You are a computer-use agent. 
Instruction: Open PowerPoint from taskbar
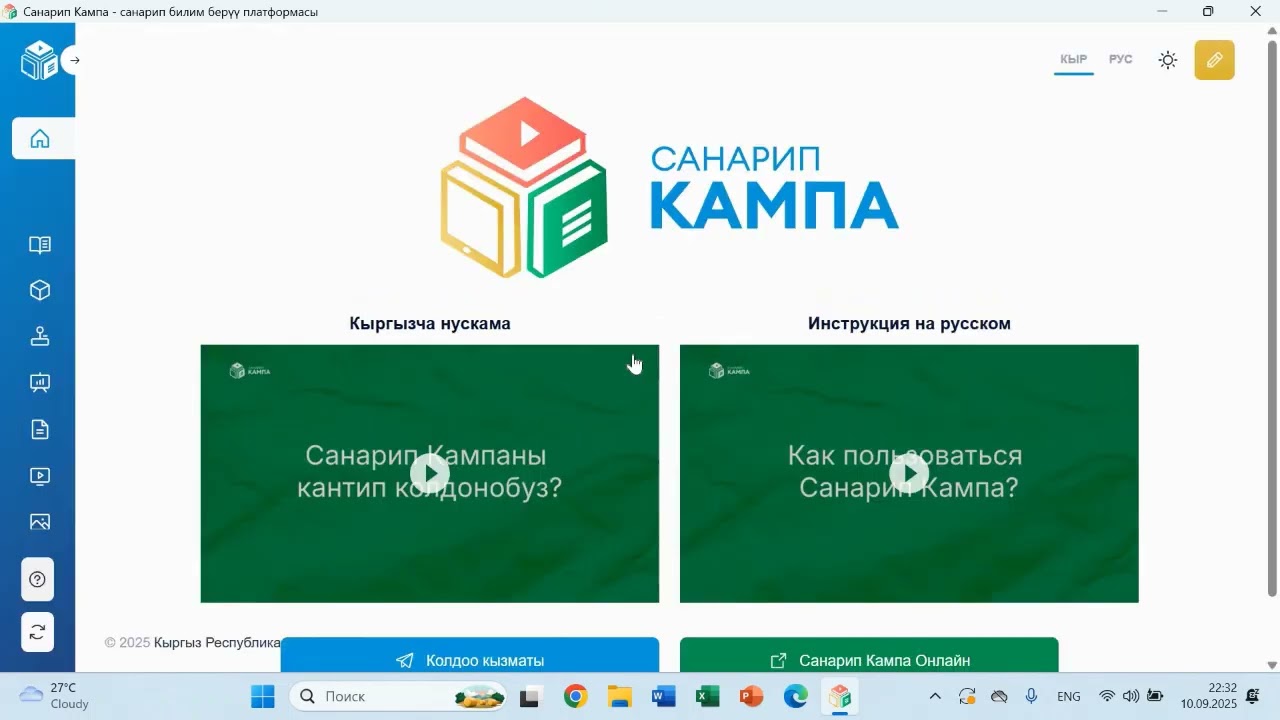click(x=752, y=696)
